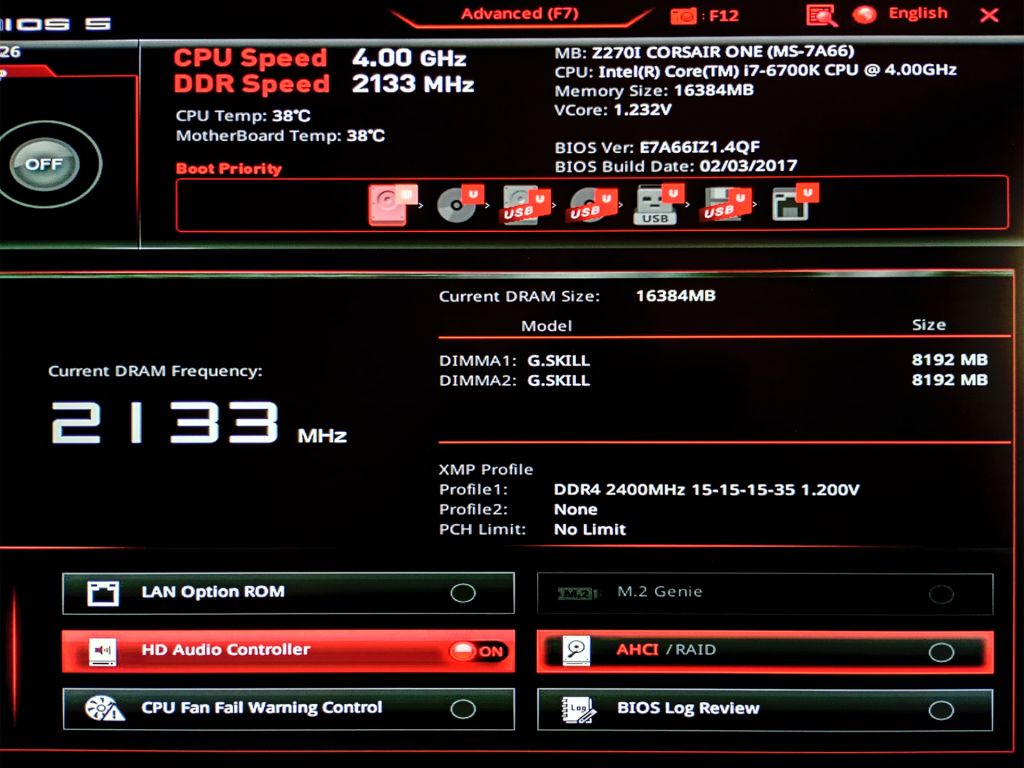The image size is (1024, 768).
Task: Click the LAN Option ROM network icon
Action: click(x=103, y=593)
